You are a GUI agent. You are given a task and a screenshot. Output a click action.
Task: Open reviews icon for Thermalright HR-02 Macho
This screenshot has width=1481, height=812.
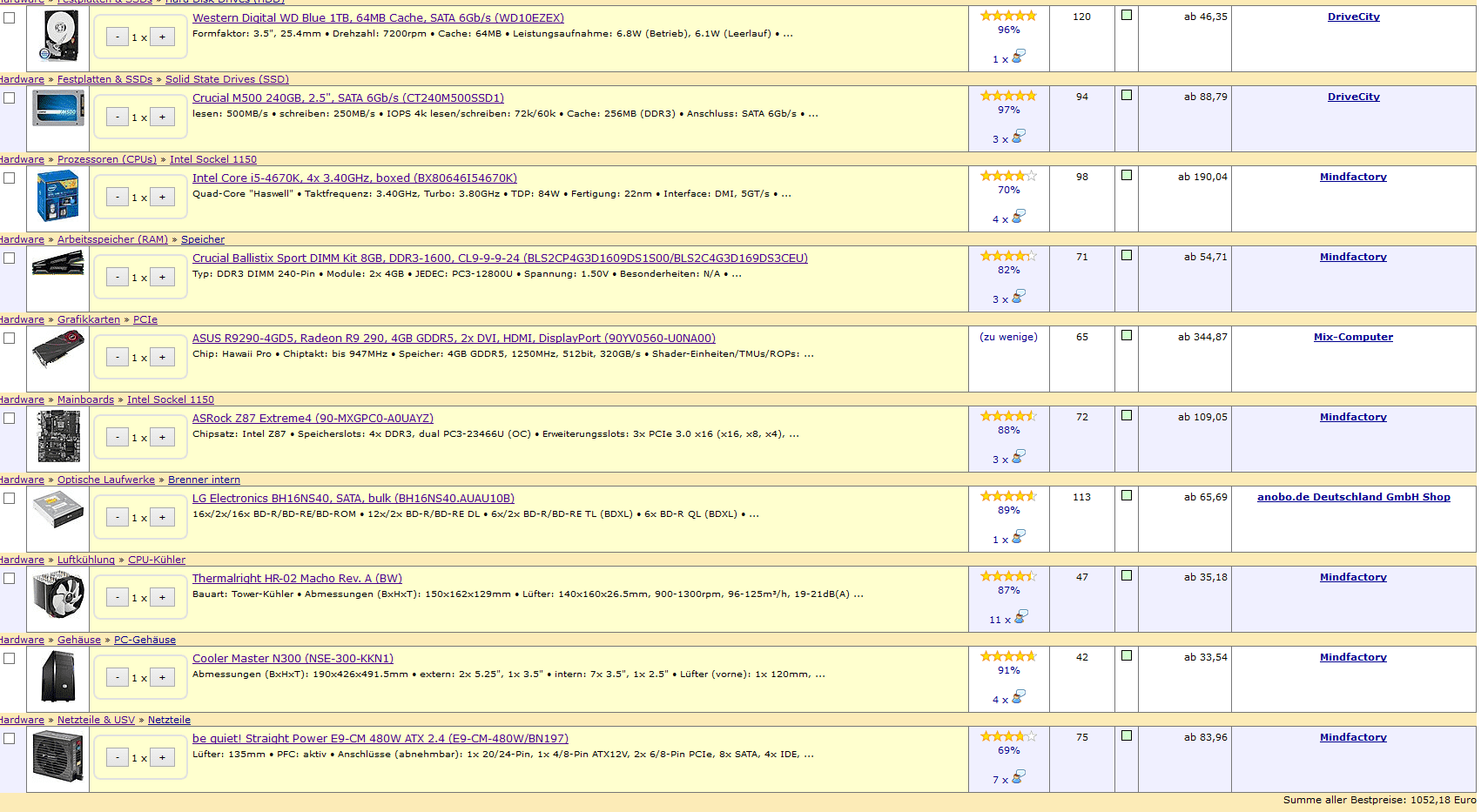[x=1020, y=617]
